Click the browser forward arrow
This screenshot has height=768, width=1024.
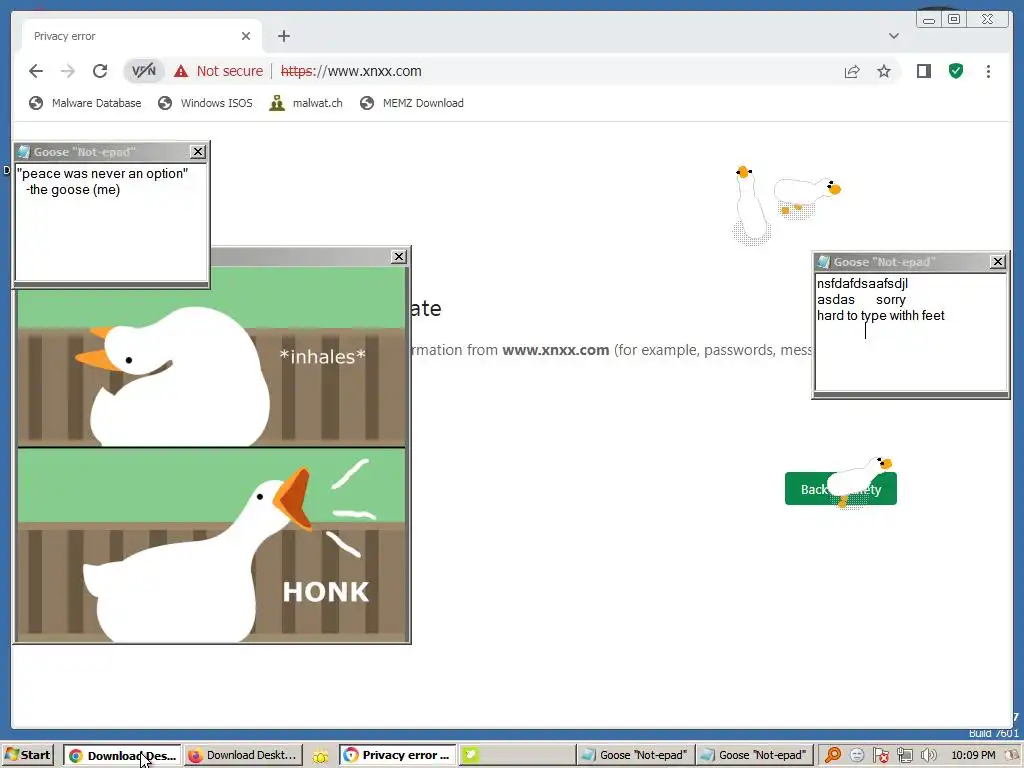point(68,71)
